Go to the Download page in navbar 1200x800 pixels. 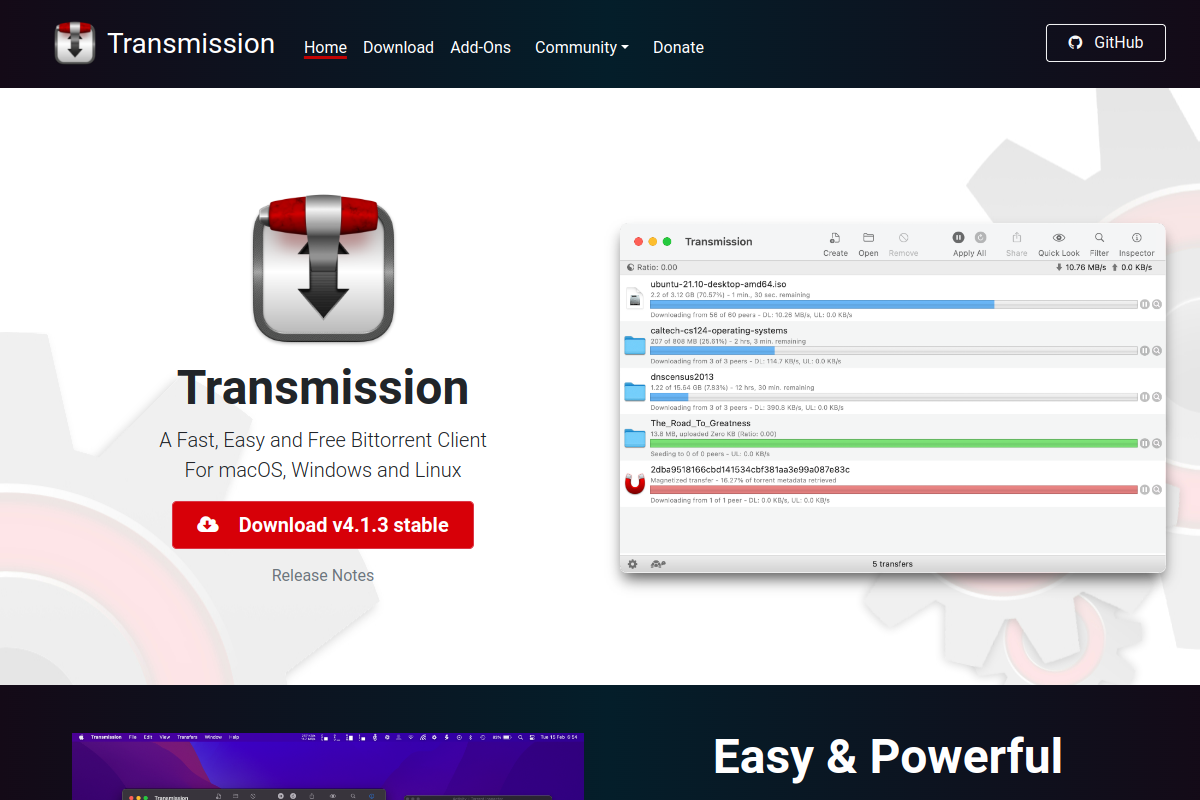tap(398, 47)
